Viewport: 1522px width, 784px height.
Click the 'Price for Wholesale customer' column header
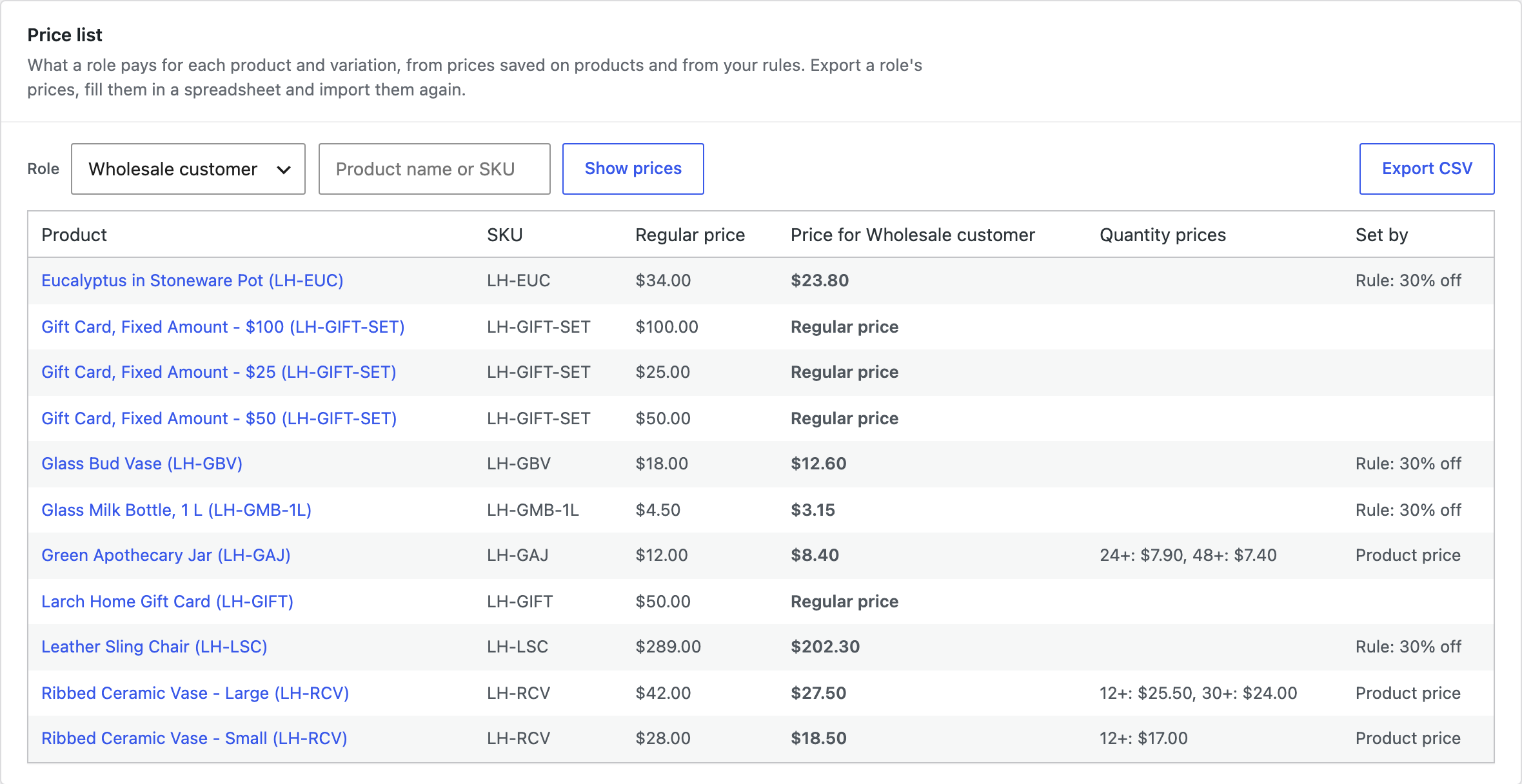[913, 235]
